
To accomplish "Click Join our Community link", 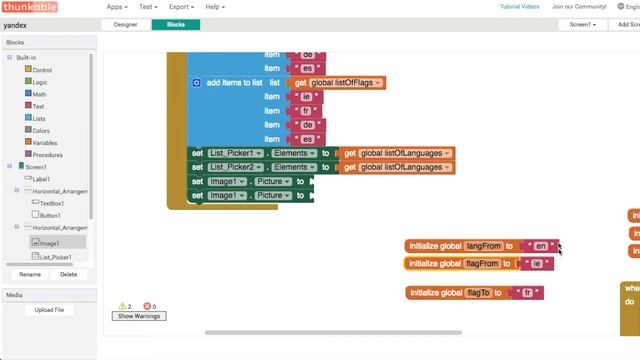I will point(579,7).
